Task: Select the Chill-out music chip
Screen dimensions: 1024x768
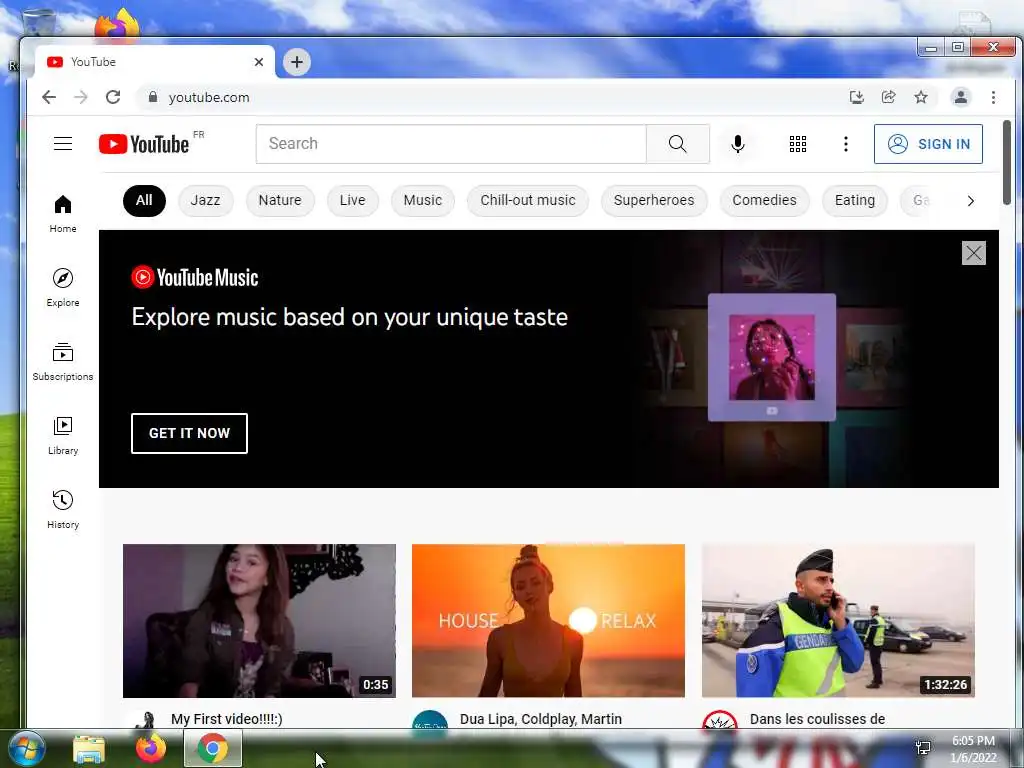Action: (528, 200)
